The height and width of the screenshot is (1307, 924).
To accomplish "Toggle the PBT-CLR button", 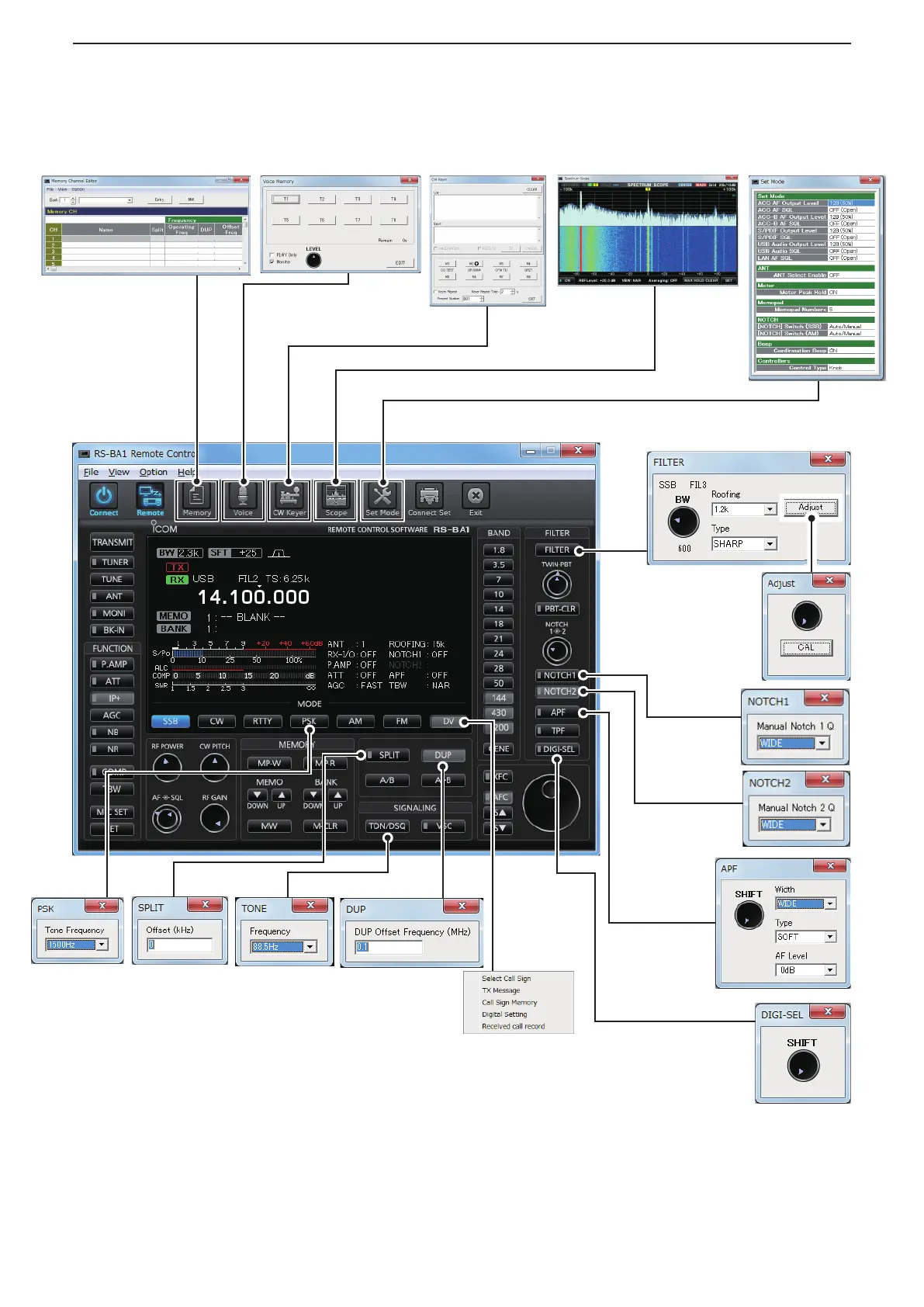I will [x=557, y=608].
